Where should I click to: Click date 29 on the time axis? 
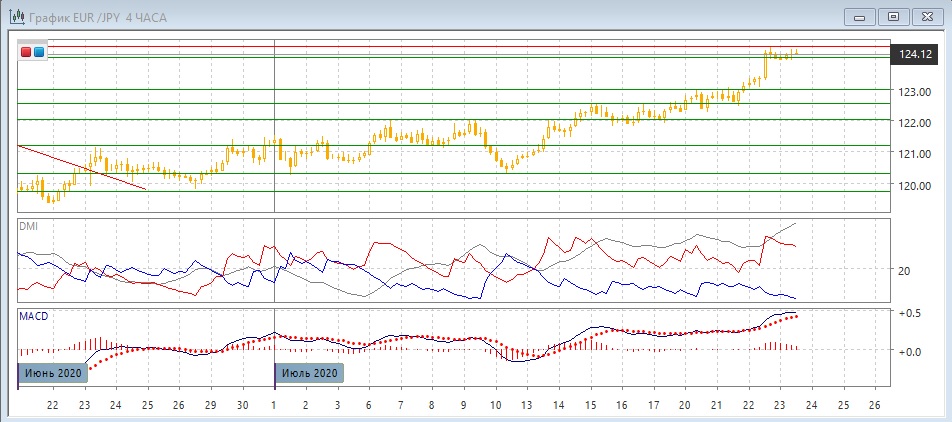(210, 404)
